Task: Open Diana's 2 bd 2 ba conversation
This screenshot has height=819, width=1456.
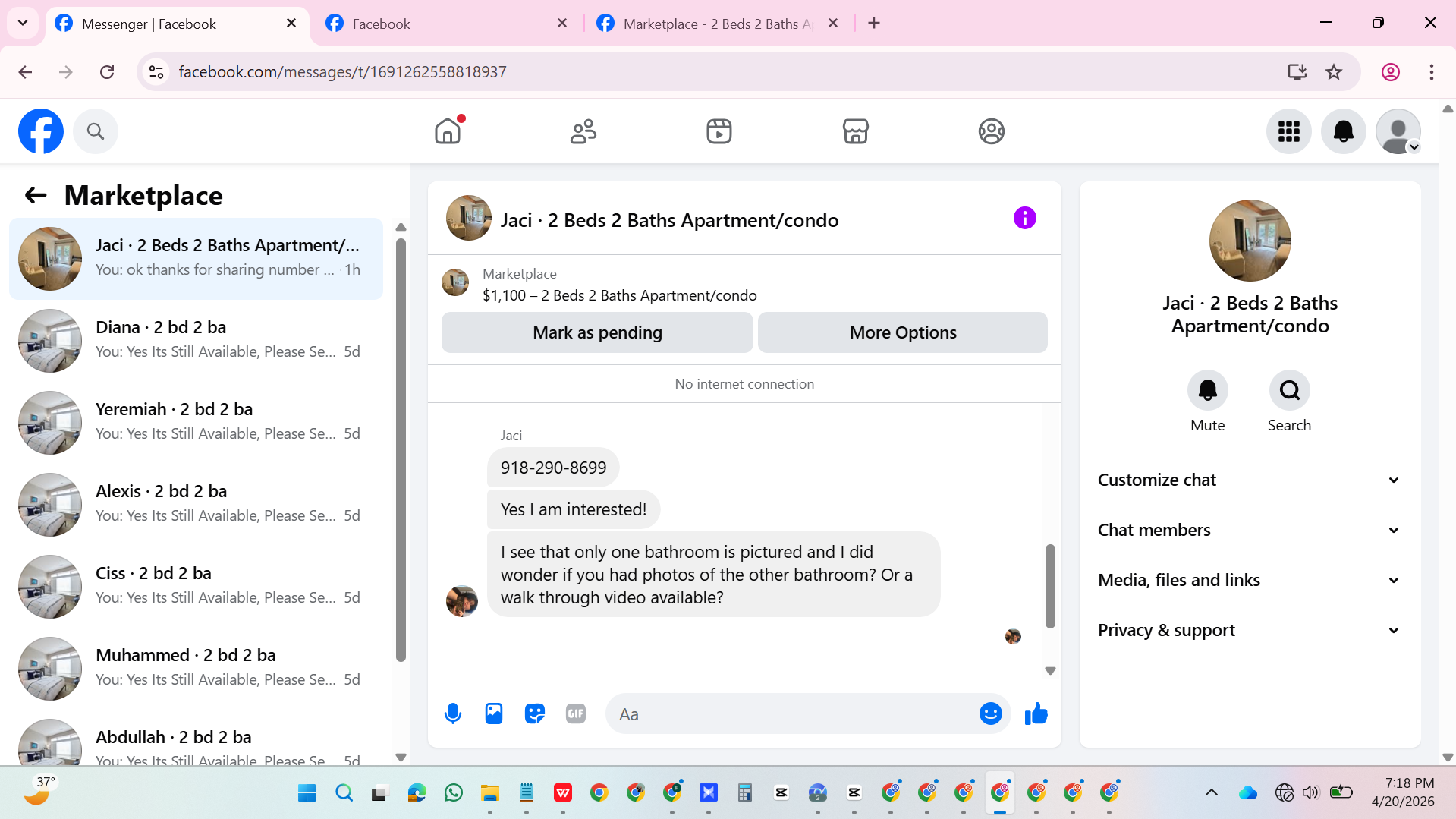Action: pos(196,341)
